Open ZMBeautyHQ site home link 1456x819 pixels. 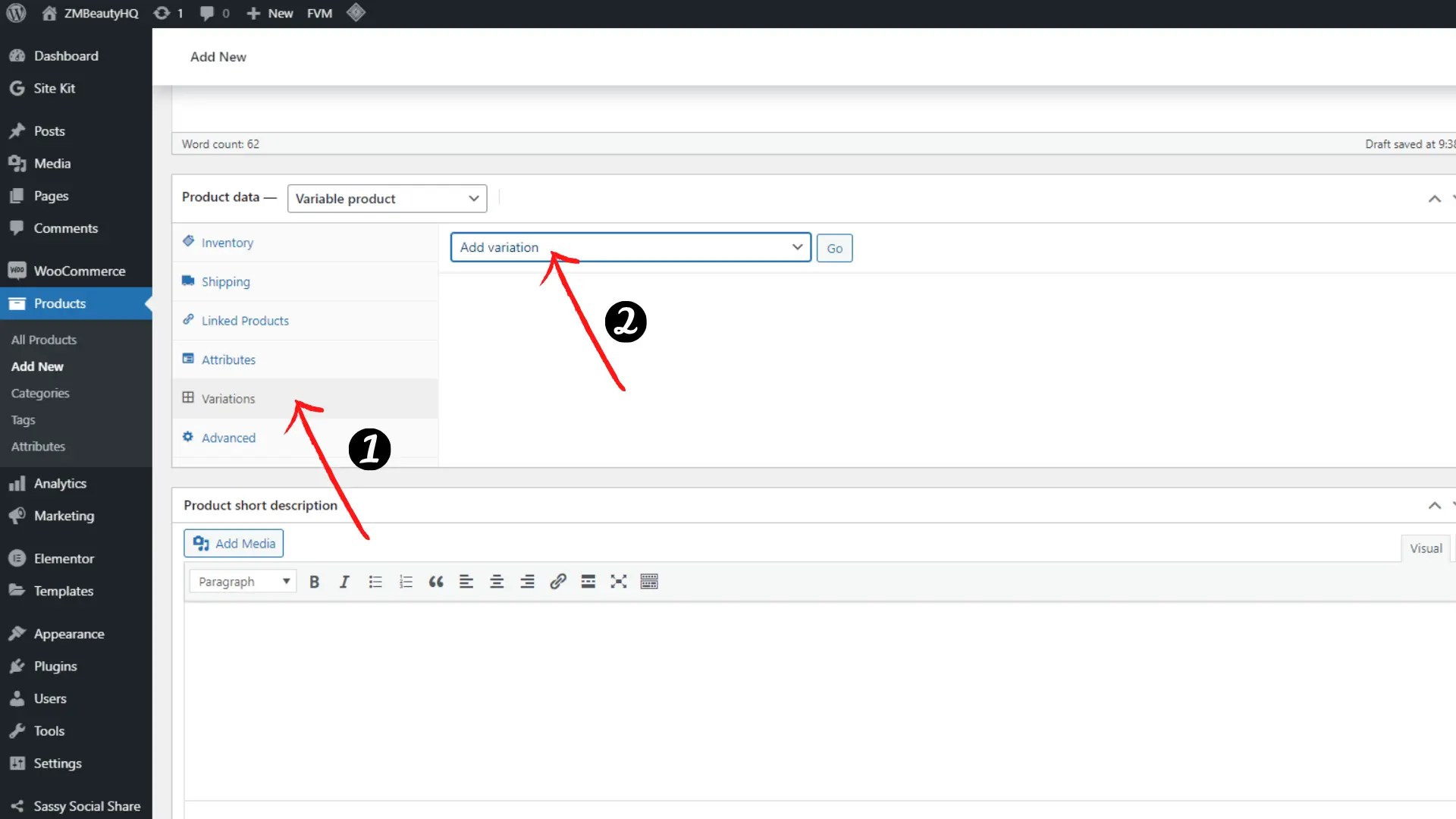pyautogui.click(x=90, y=13)
